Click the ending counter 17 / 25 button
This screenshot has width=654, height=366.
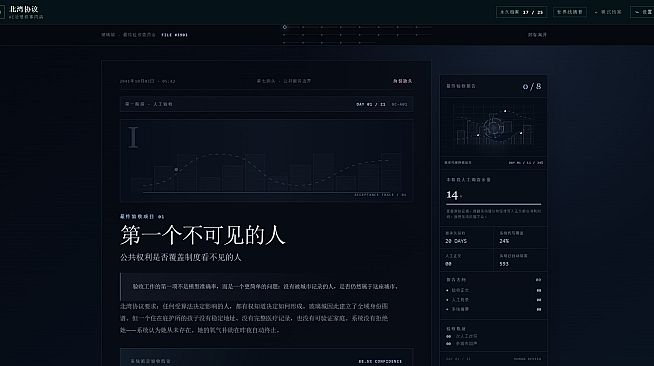[521, 12]
